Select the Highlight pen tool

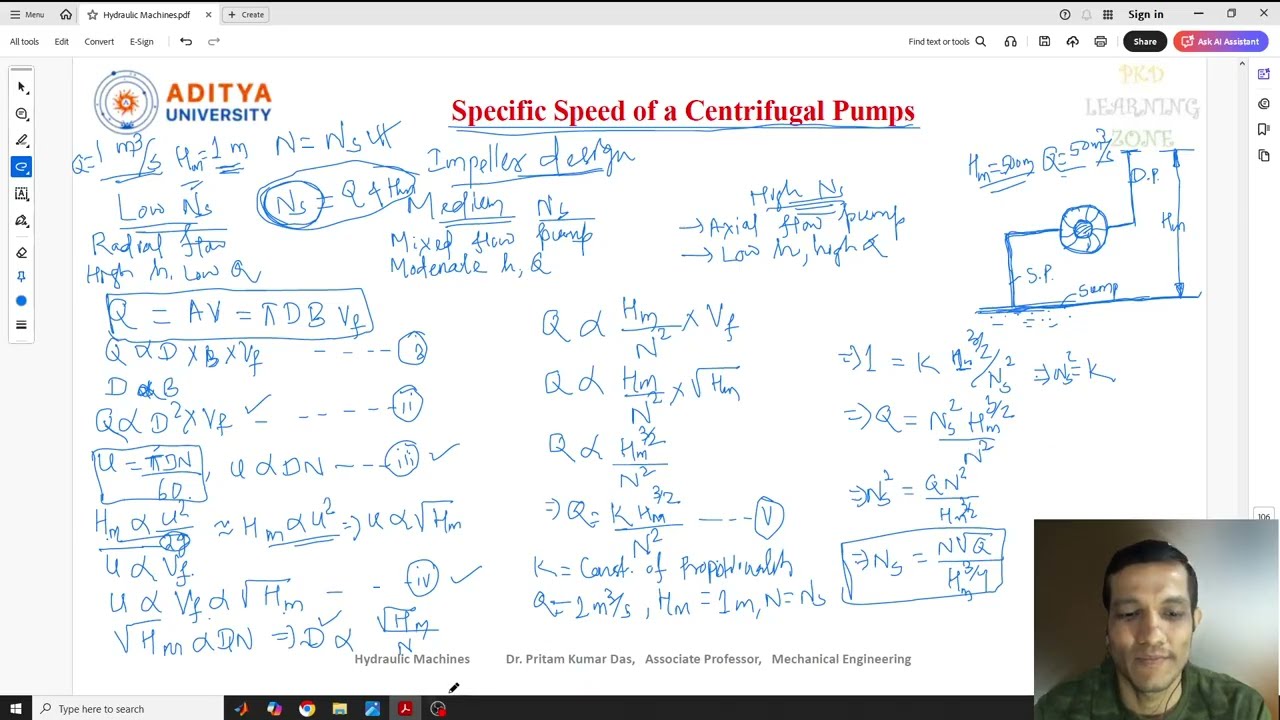pyautogui.click(x=21, y=141)
